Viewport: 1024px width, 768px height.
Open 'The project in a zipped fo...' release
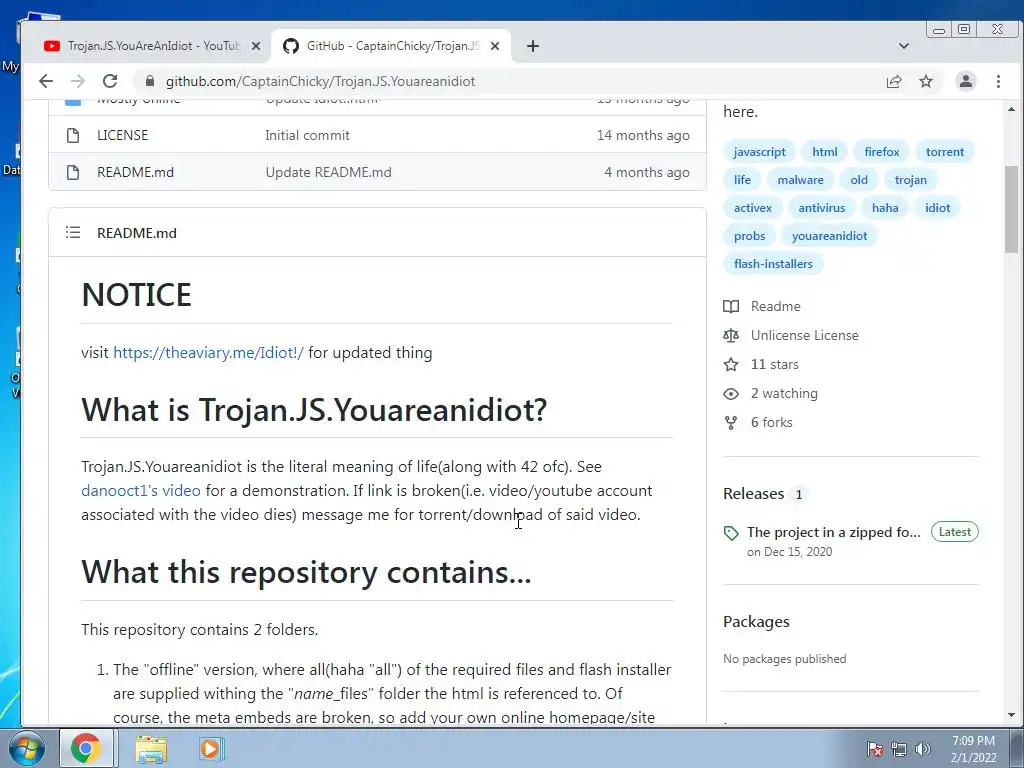(833, 532)
